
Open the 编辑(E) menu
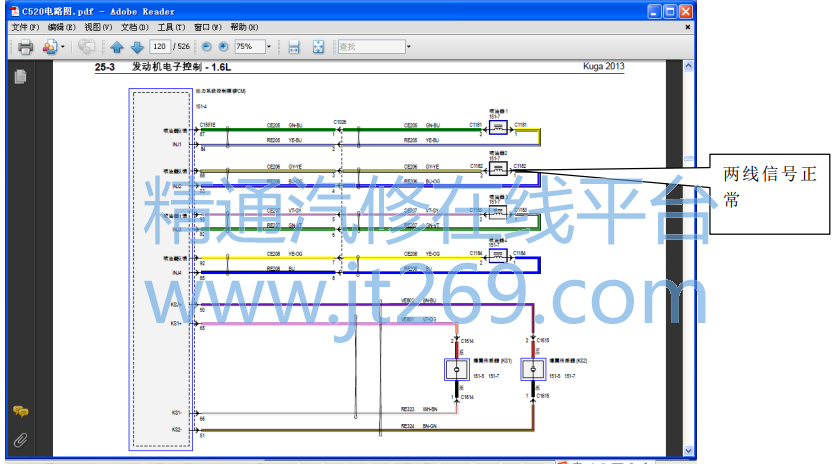point(62,27)
